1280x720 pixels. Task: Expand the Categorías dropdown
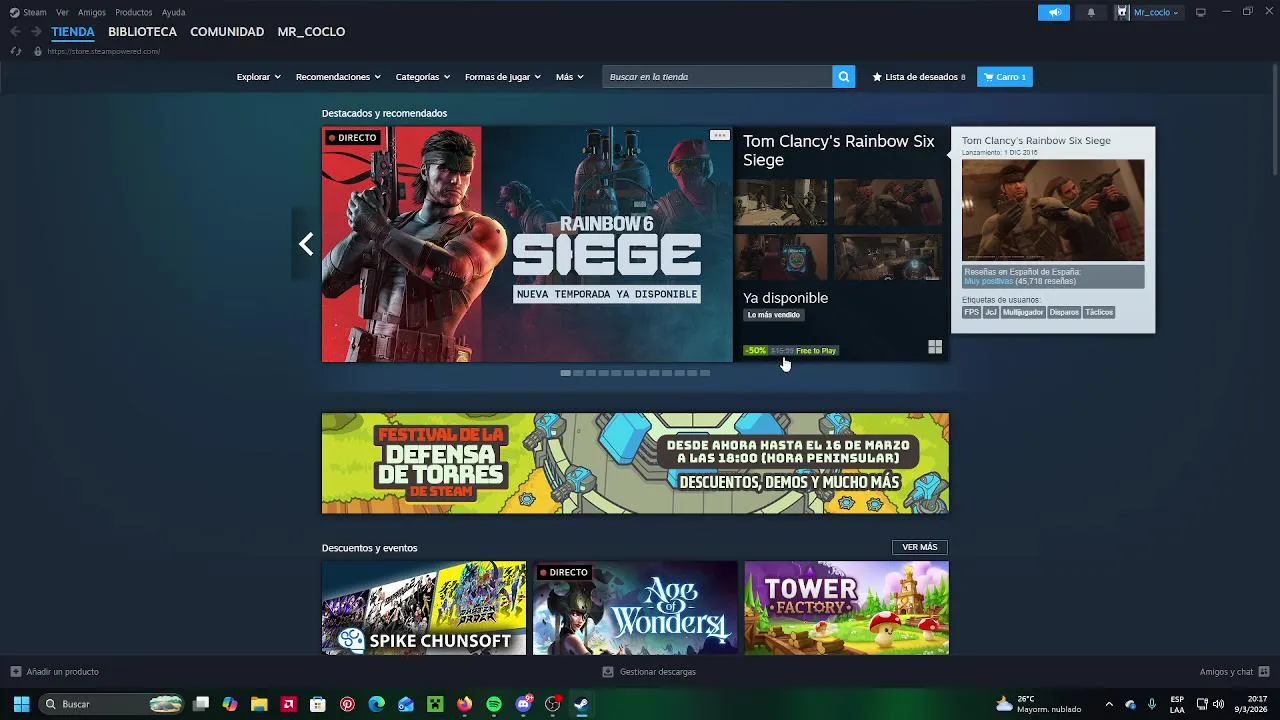422,77
